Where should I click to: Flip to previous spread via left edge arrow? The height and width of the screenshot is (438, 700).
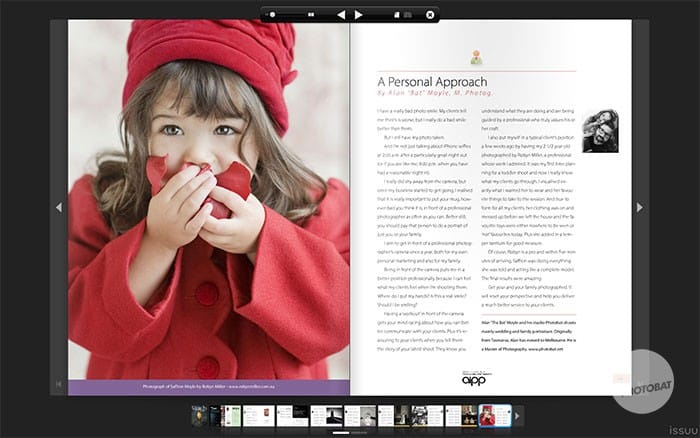[58, 207]
